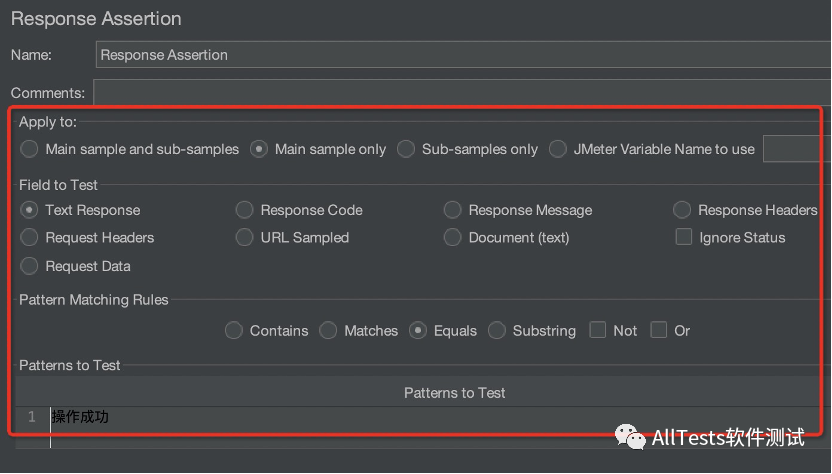Select Response Message radio button

pos(453,210)
